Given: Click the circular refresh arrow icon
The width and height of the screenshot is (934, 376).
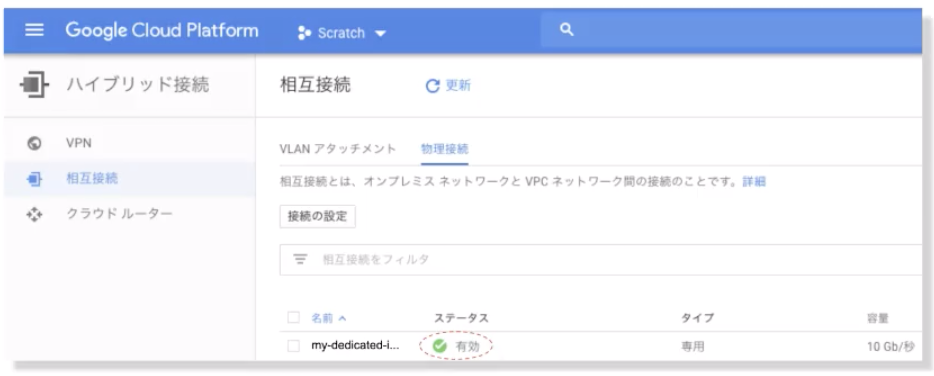Looking at the screenshot, I should pos(432,86).
